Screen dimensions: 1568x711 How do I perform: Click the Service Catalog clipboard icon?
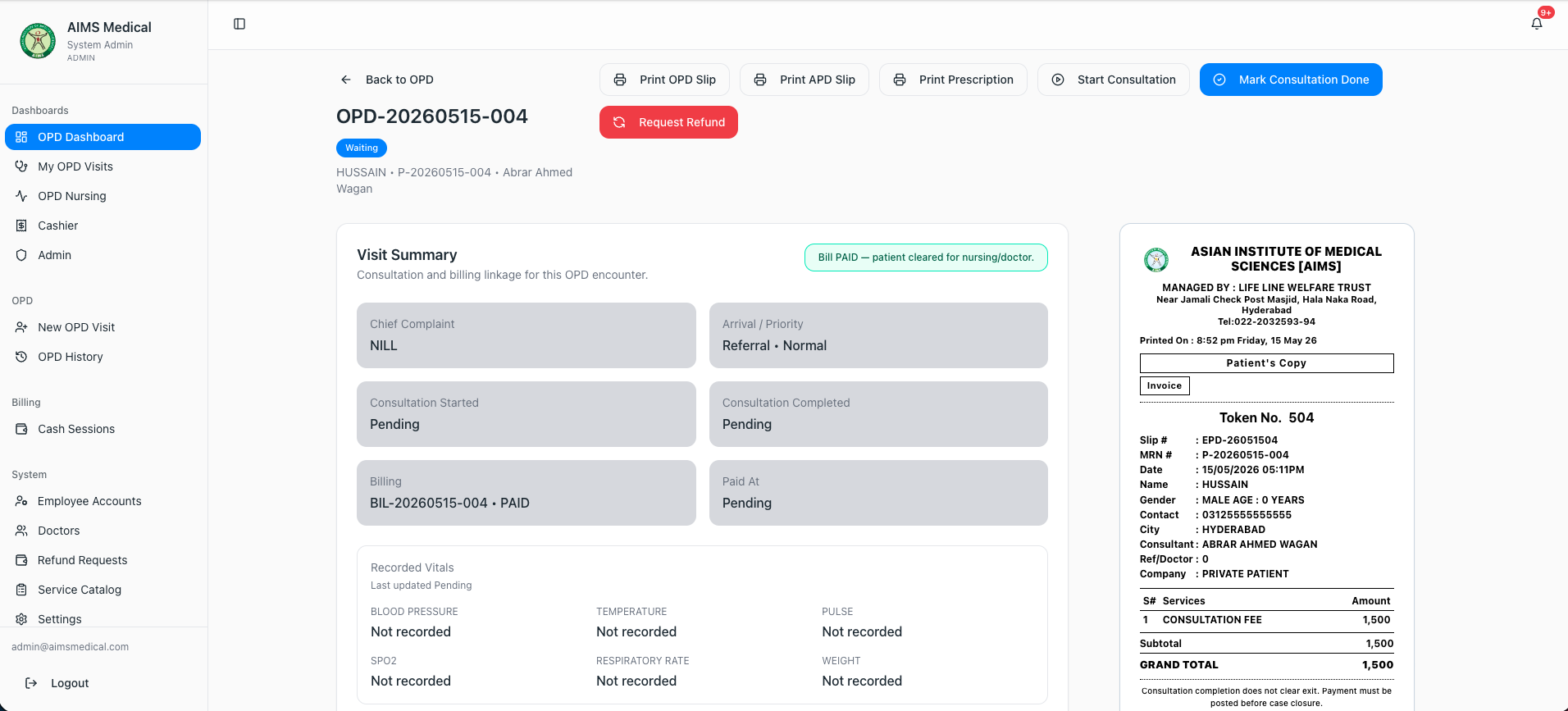point(21,590)
